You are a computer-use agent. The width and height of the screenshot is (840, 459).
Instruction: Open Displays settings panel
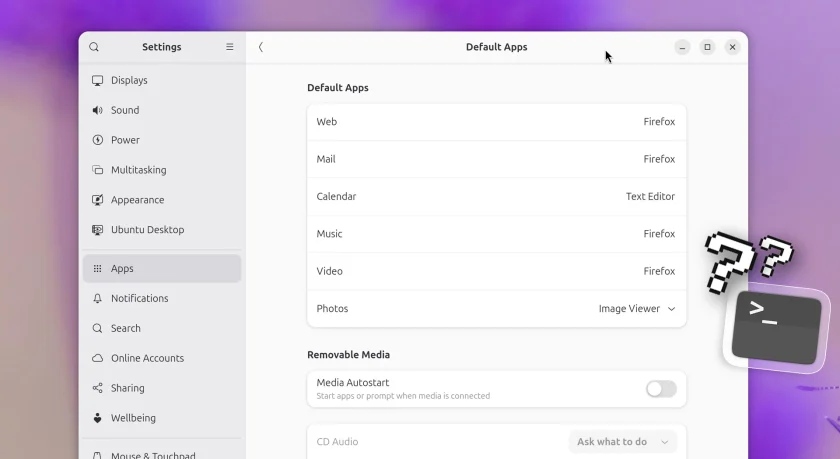(x=162, y=80)
